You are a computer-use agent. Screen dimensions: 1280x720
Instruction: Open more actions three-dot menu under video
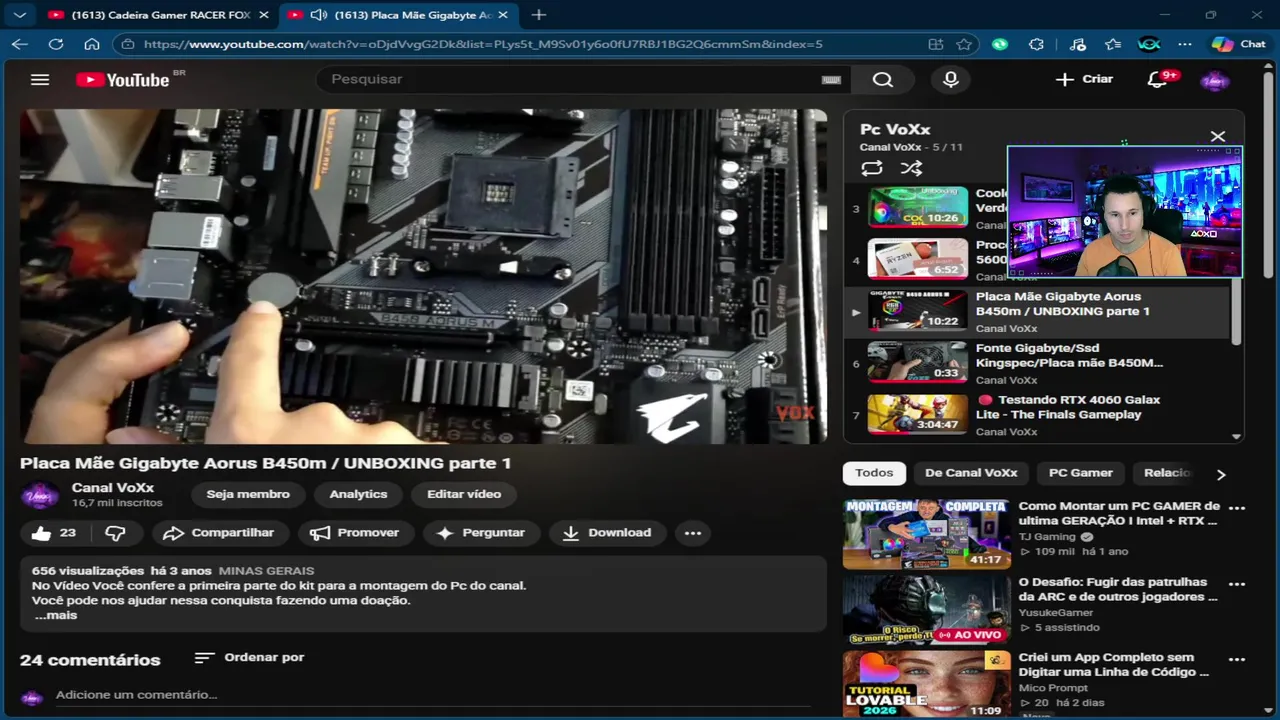(x=693, y=533)
